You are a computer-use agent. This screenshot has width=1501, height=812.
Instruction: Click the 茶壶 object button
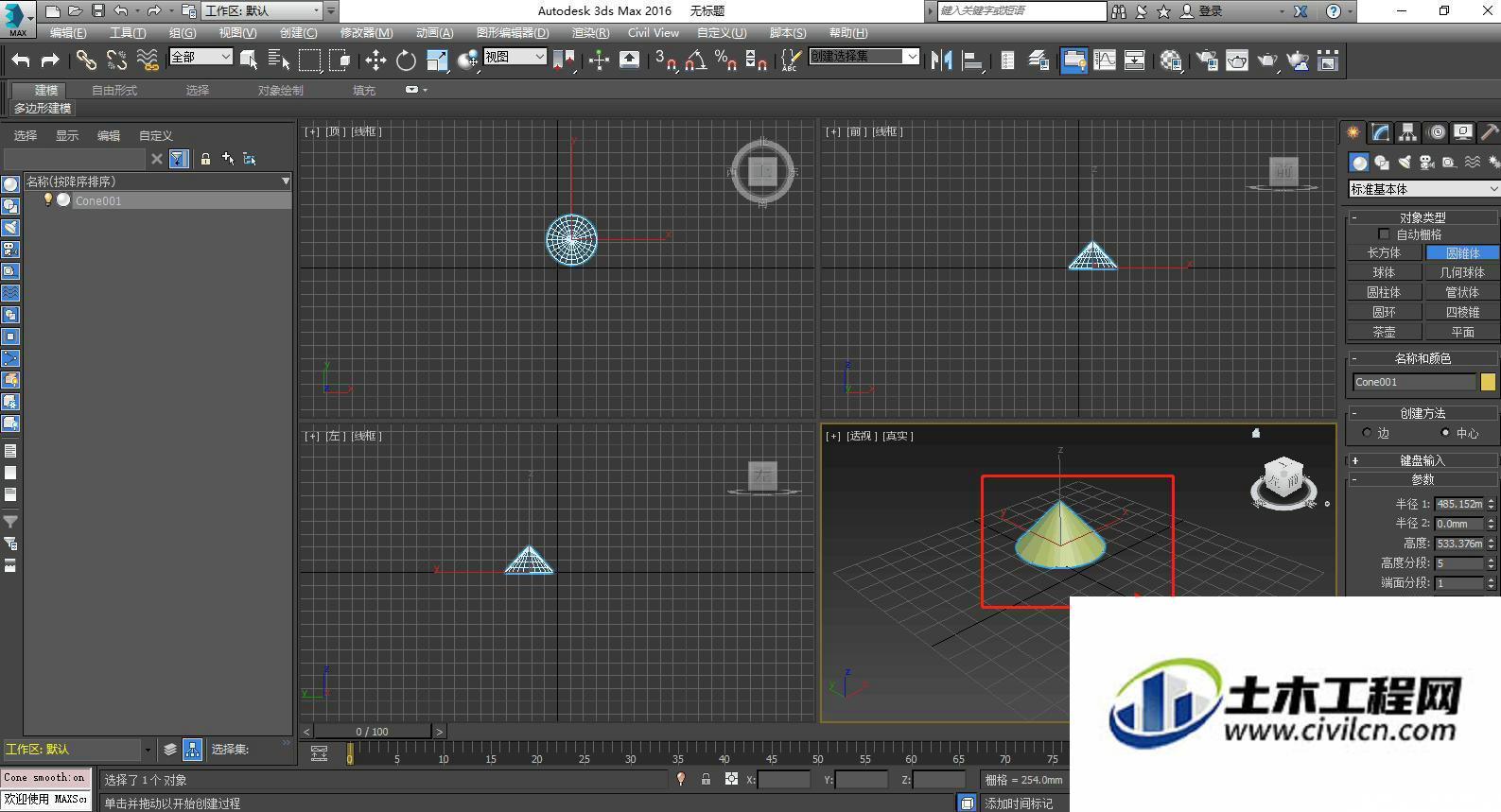1384,332
